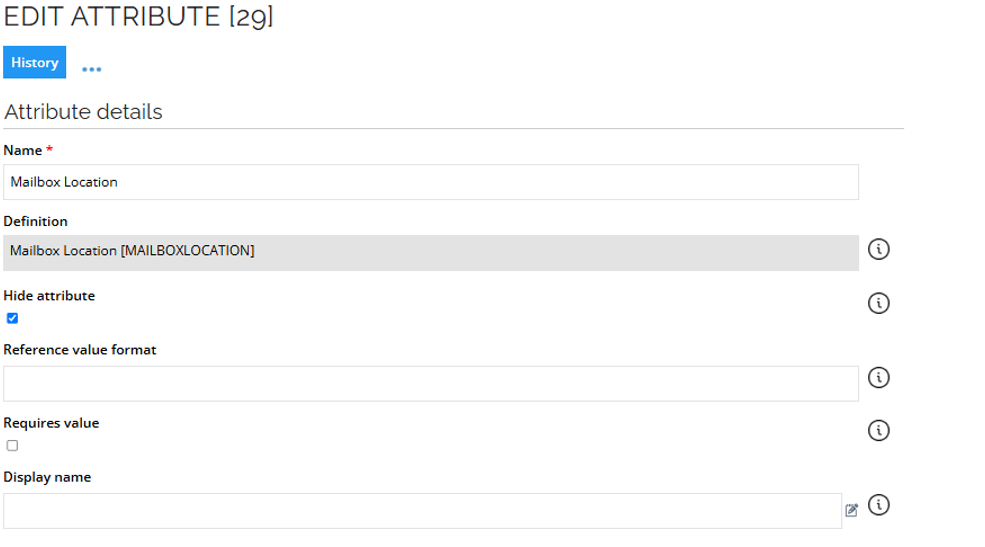Show info for the Definition field
The height and width of the screenshot is (547, 985).
878,249
